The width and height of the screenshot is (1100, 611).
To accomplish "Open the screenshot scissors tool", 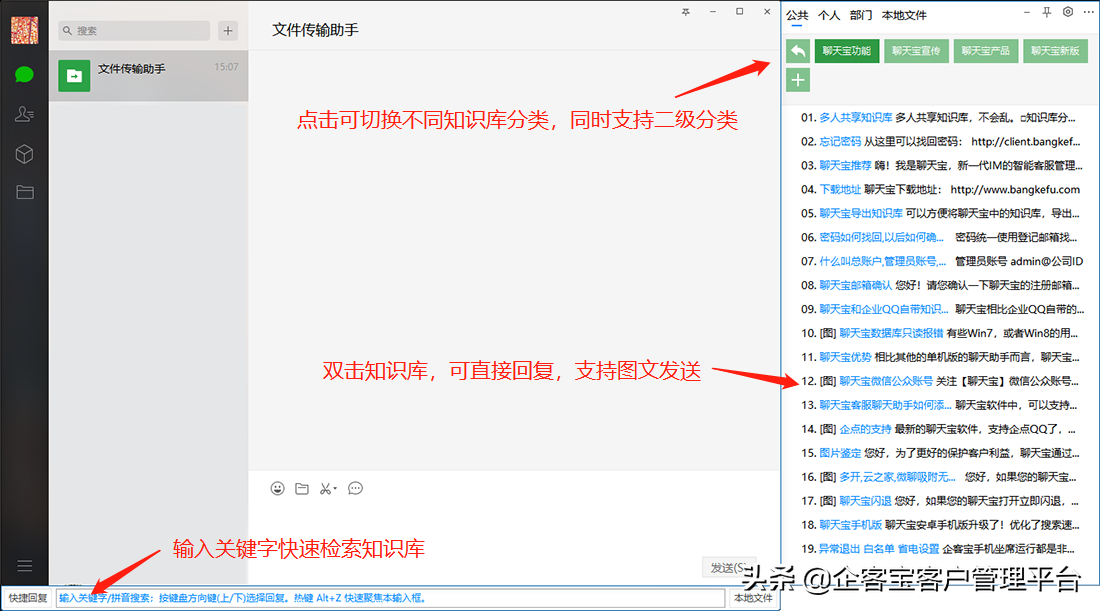I will click(328, 488).
